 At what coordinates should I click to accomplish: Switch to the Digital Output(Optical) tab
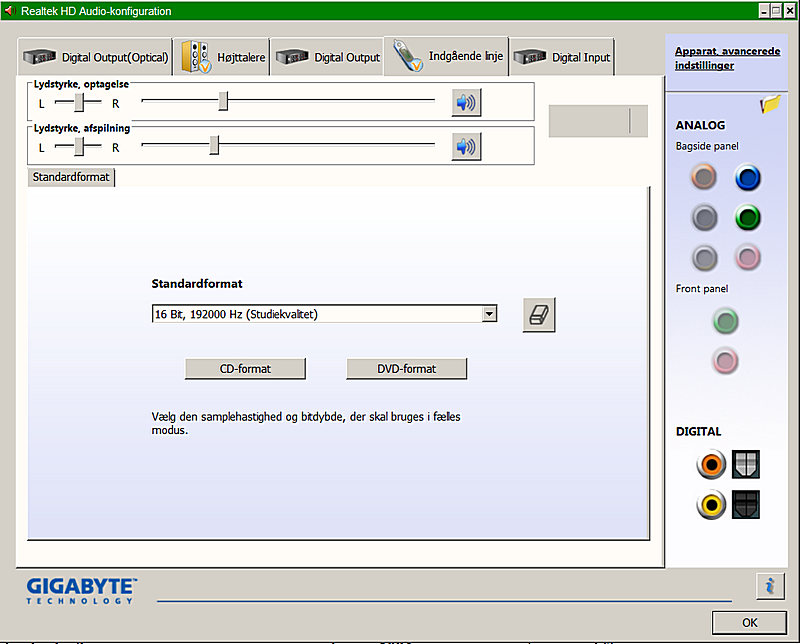click(95, 57)
